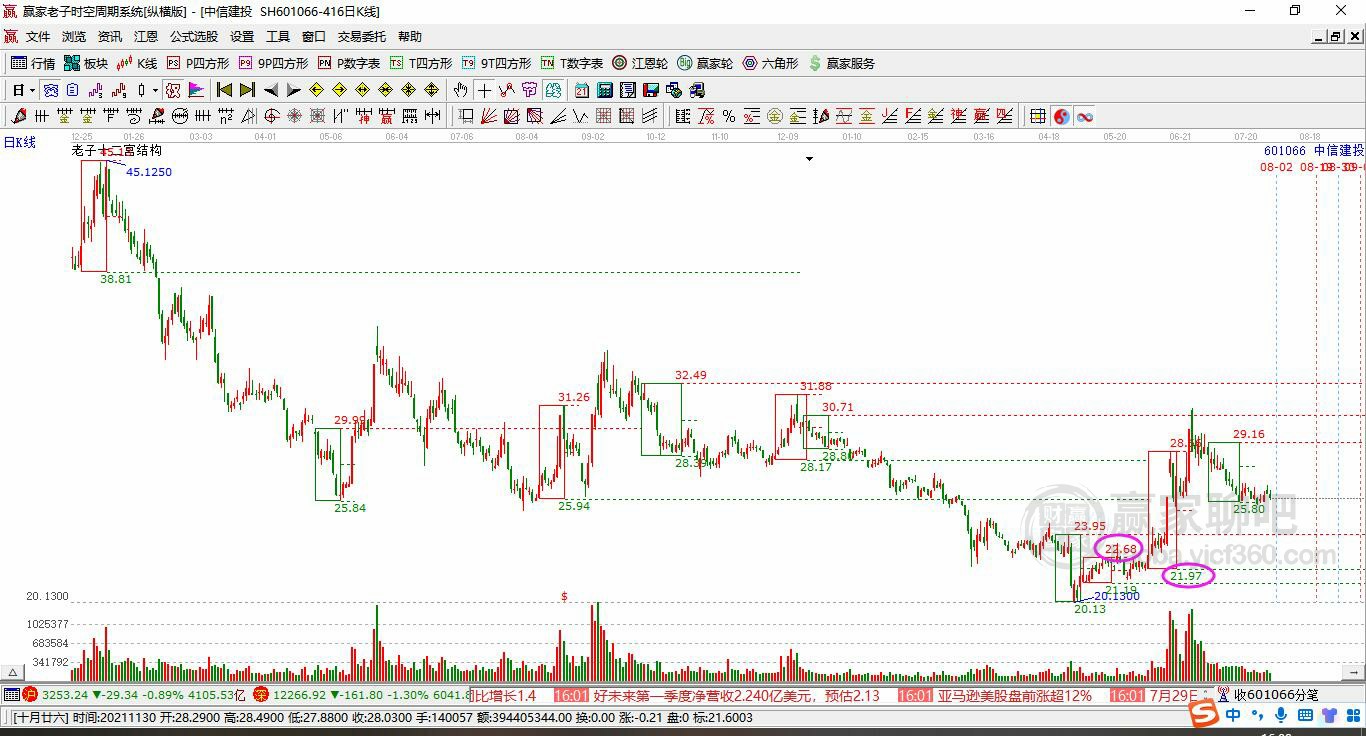The image size is (1366, 736).
Task: Toggle the red-blue yin-yang icon
Action: 1061,116
